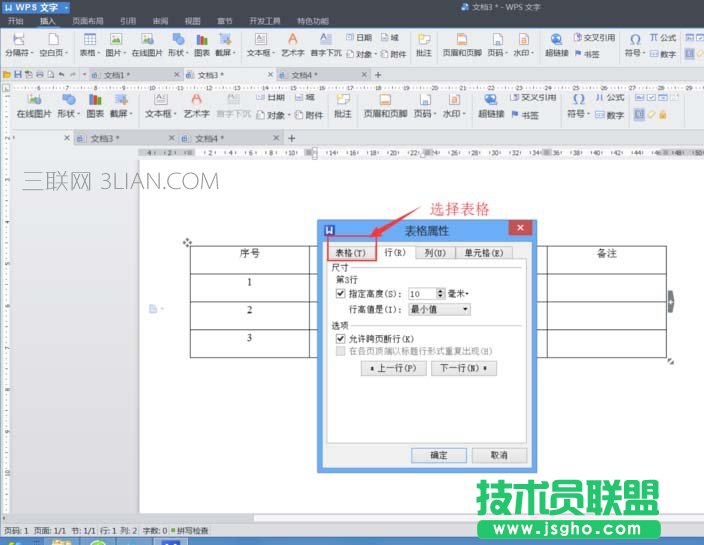Click 附件 attachment in the upper ribbon

click(393, 54)
